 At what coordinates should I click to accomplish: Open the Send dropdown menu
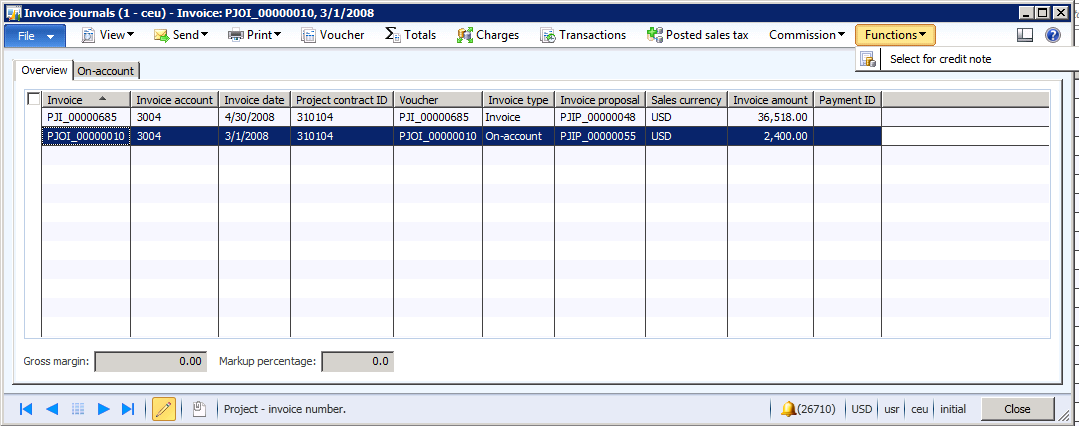point(181,35)
